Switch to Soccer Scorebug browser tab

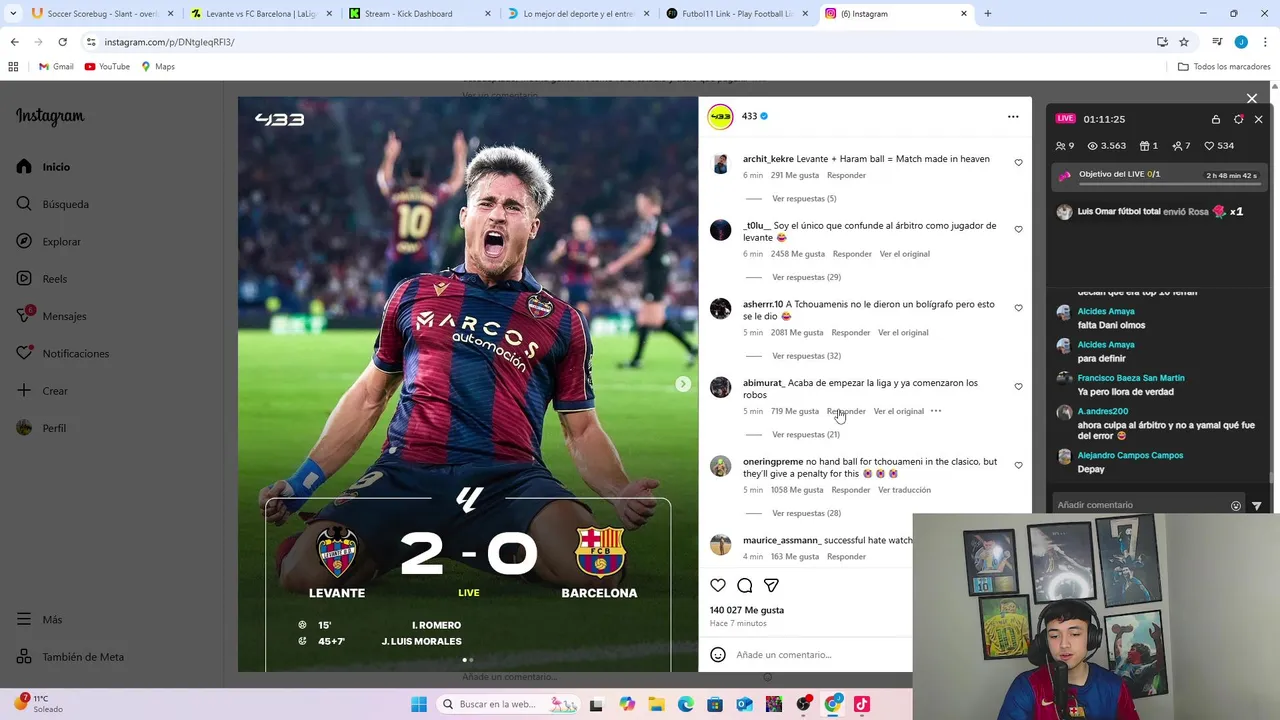click(x=102, y=14)
